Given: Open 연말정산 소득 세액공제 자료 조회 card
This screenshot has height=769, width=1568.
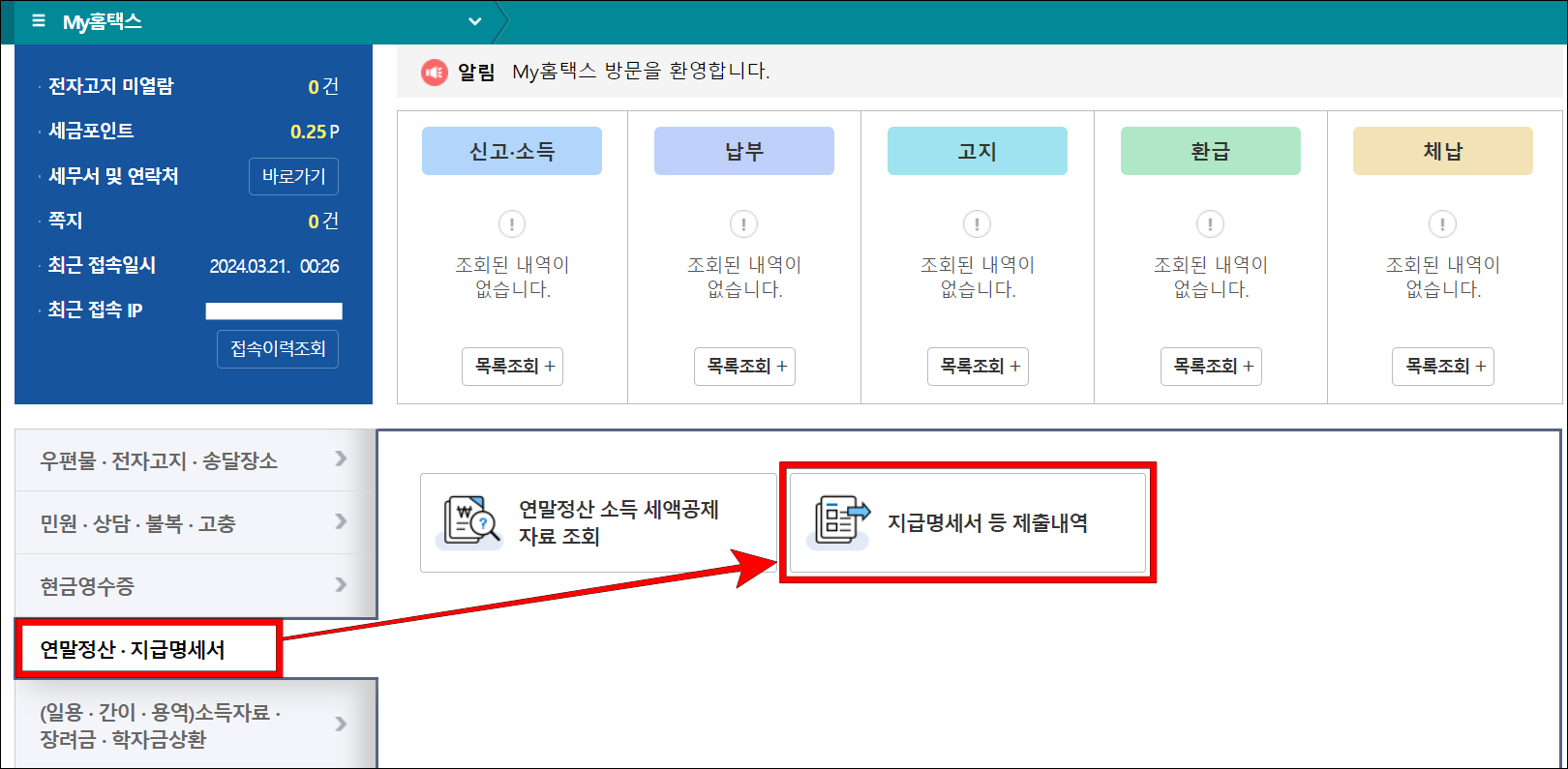Looking at the screenshot, I should tap(598, 522).
